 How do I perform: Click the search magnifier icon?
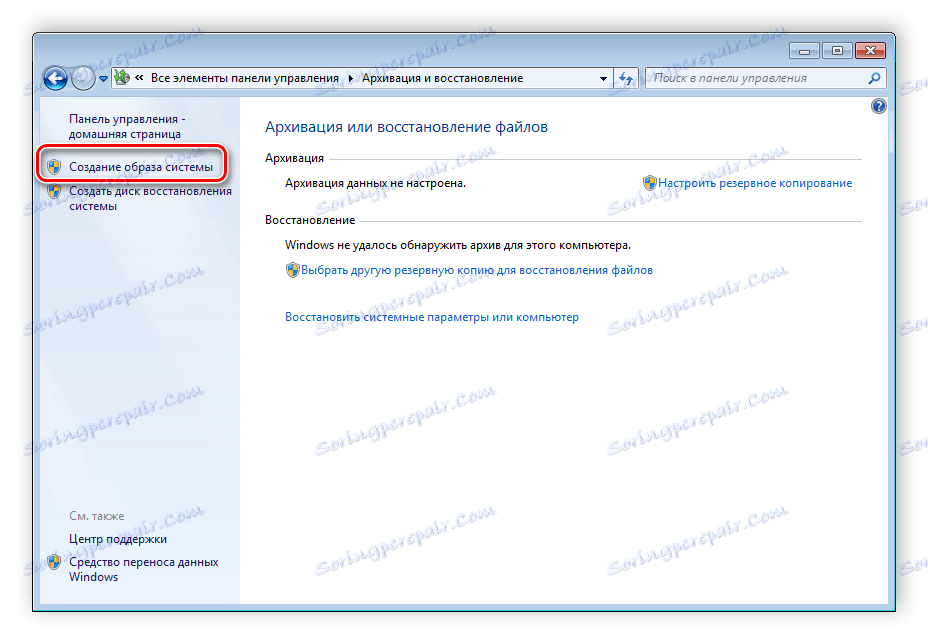click(x=873, y=78)
